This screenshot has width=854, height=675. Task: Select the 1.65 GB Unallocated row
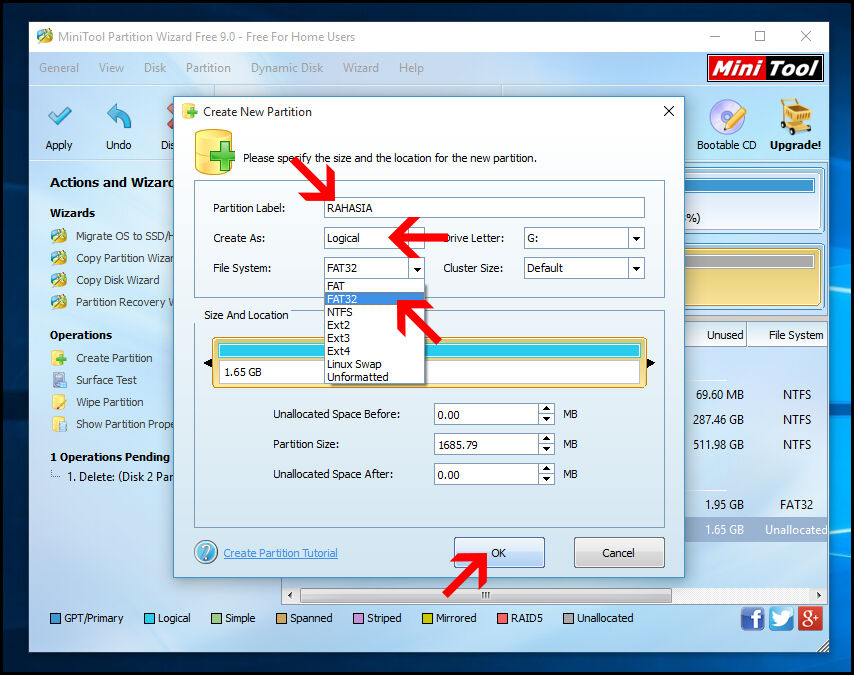point(756,530)
